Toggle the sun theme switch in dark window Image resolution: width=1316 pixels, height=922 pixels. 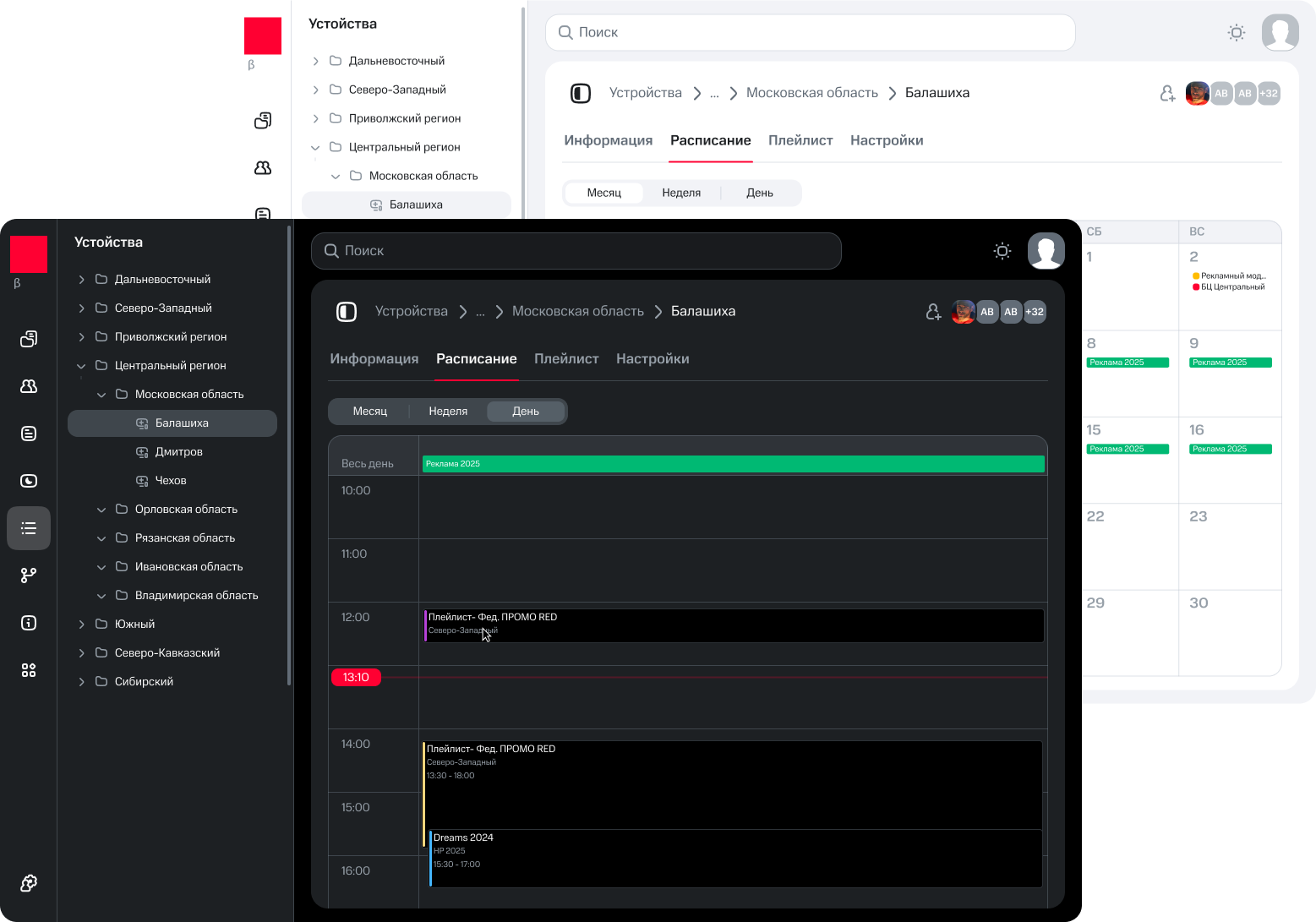point(1002,251)
